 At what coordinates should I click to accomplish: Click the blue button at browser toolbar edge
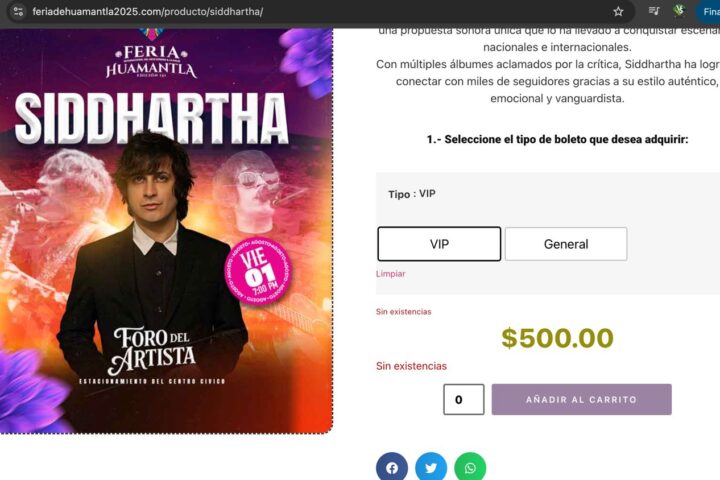coord(709,11)
